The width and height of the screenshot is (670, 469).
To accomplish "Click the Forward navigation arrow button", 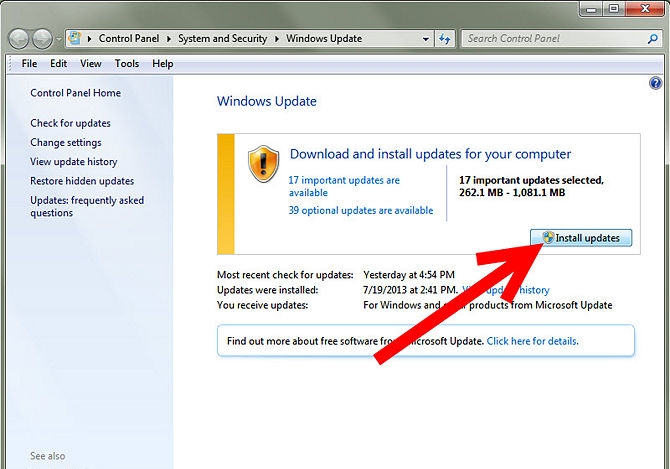I will pyautogui.click(x=42, y=39).
